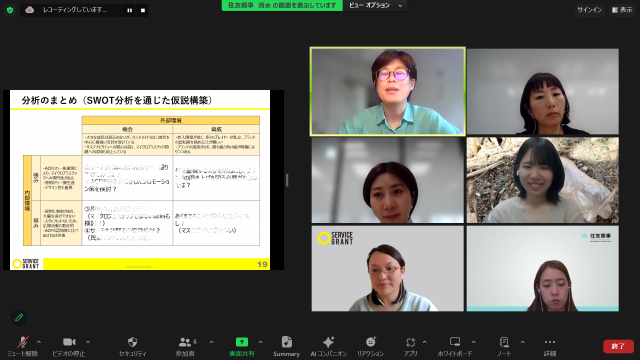Click the green Share Screen icon
Screen dimensions: 640x360
pyautogui.click(x=242, y=342)
